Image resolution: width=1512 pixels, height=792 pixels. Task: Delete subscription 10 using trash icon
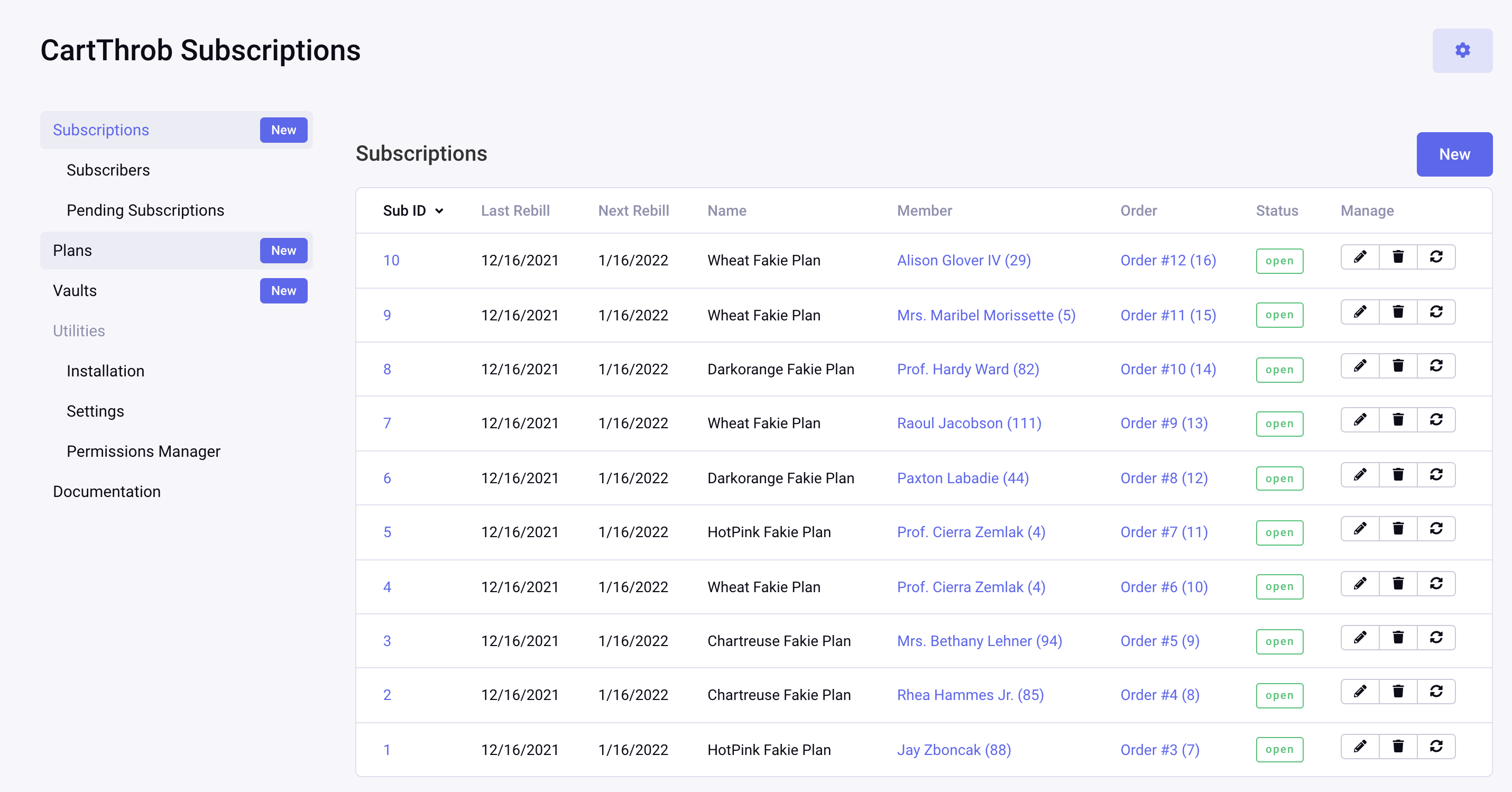point(1398,257)
